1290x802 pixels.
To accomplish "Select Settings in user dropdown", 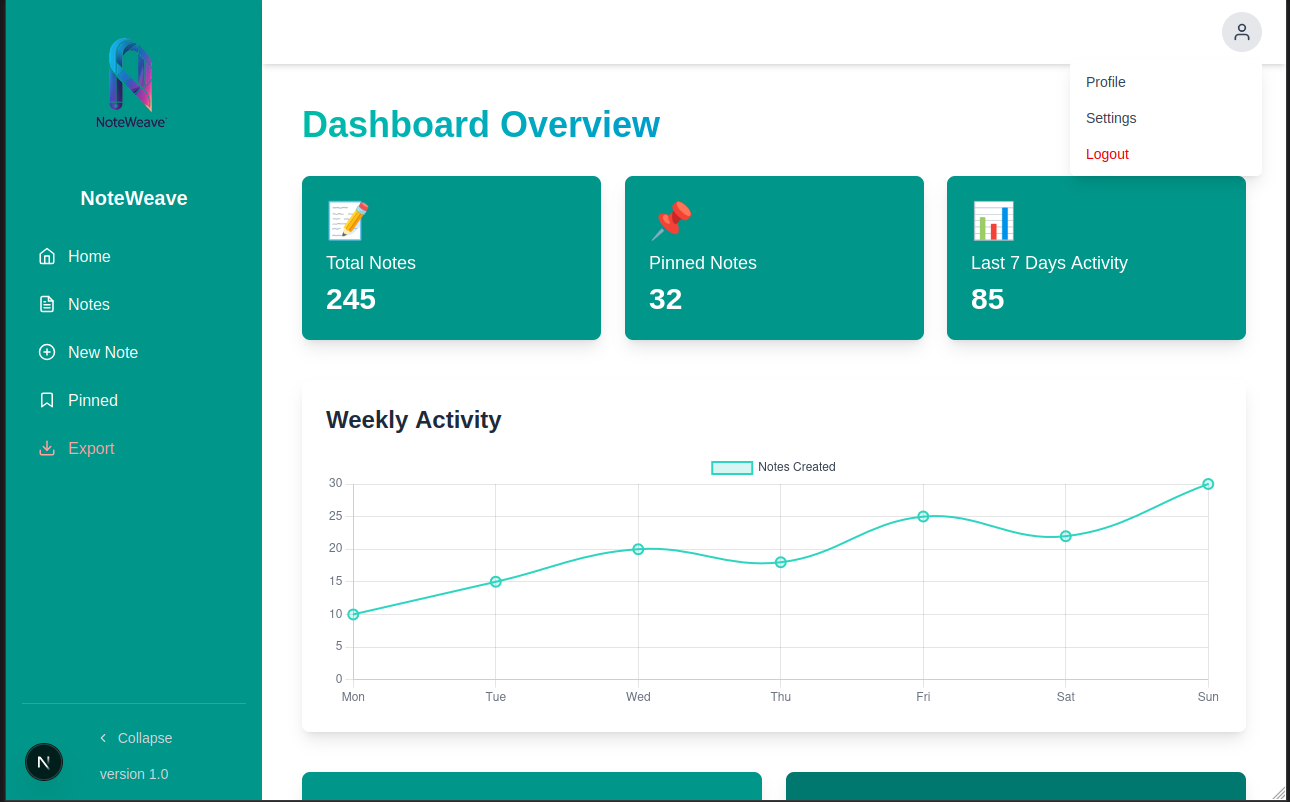I will [1111, 118].
